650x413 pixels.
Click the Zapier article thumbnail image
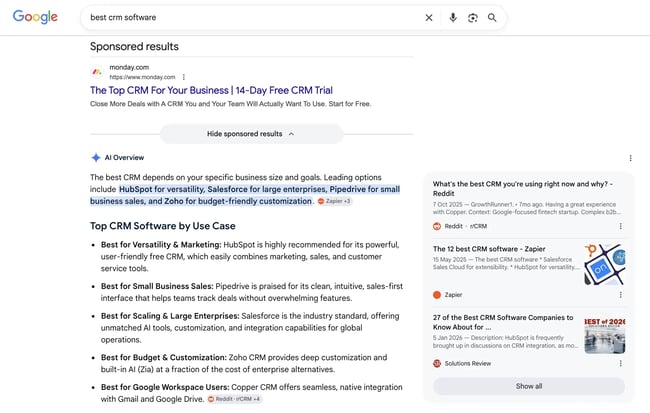[x=605, y=265]
